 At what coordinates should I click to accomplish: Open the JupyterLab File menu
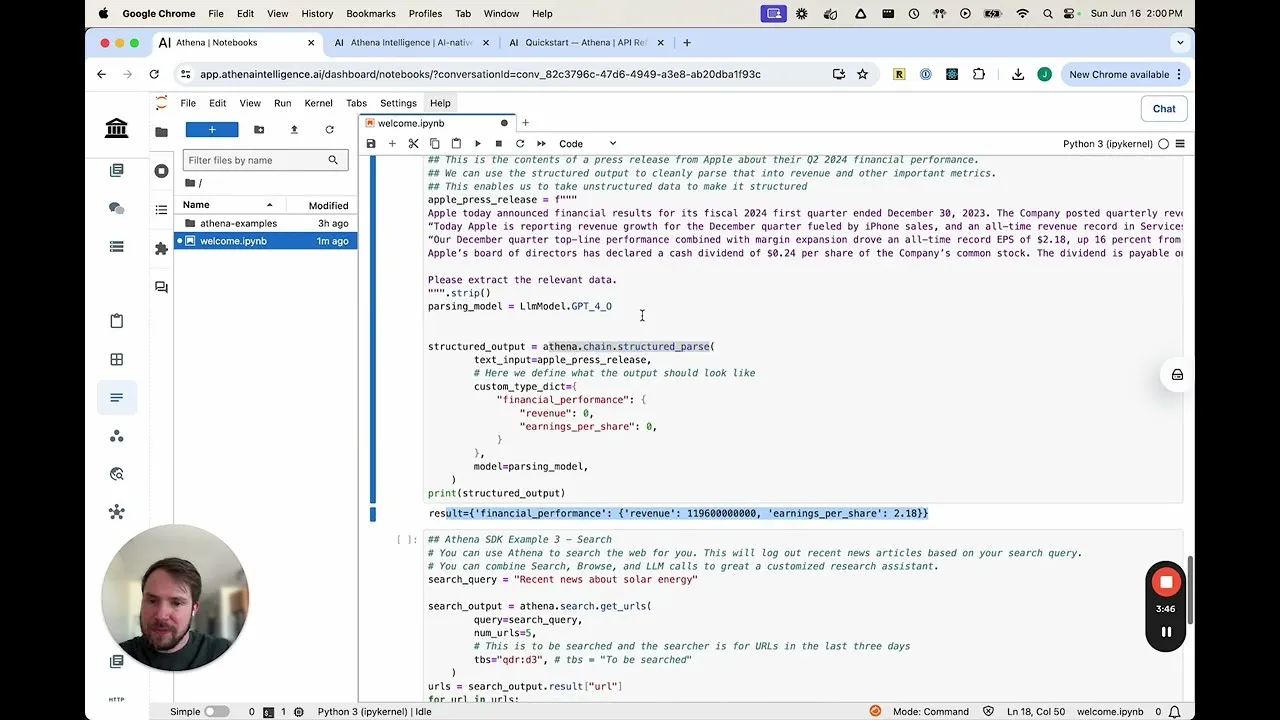tap(188, 103)
